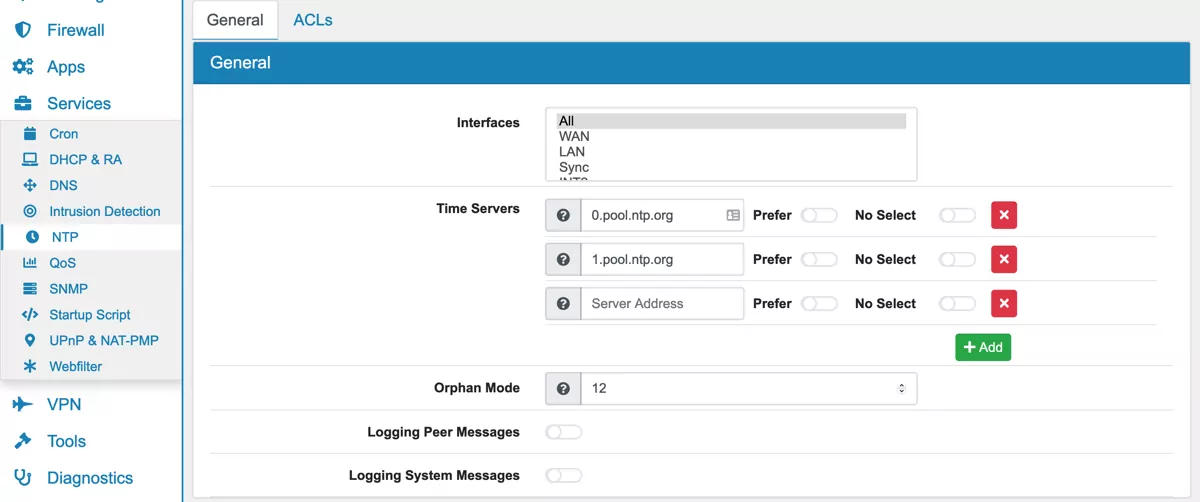1200x502 pixels.
Task: Expand the VPN menu section
Action: pyautogui.click(x=63, y=404)
